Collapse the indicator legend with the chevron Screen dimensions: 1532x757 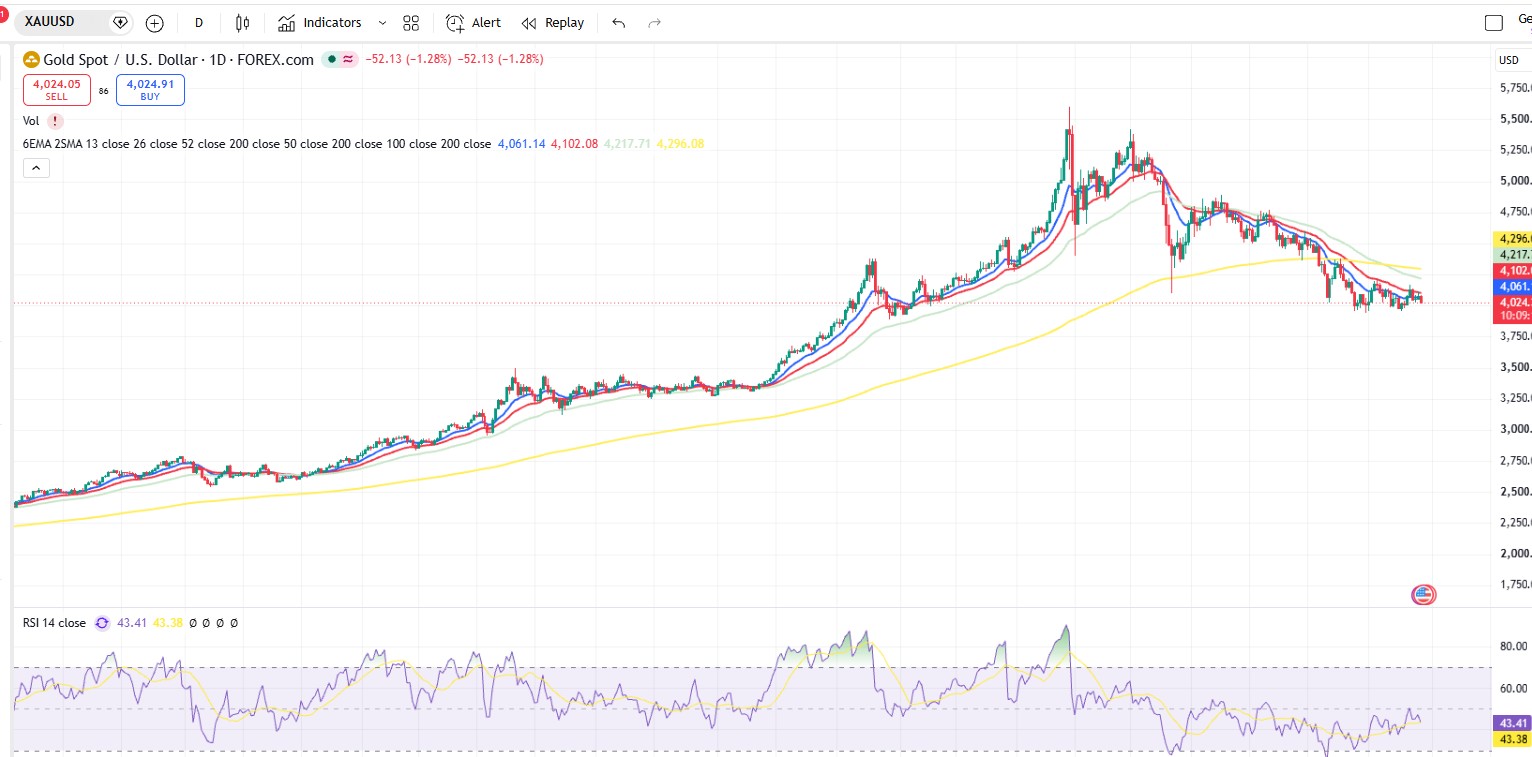point(36,168)
